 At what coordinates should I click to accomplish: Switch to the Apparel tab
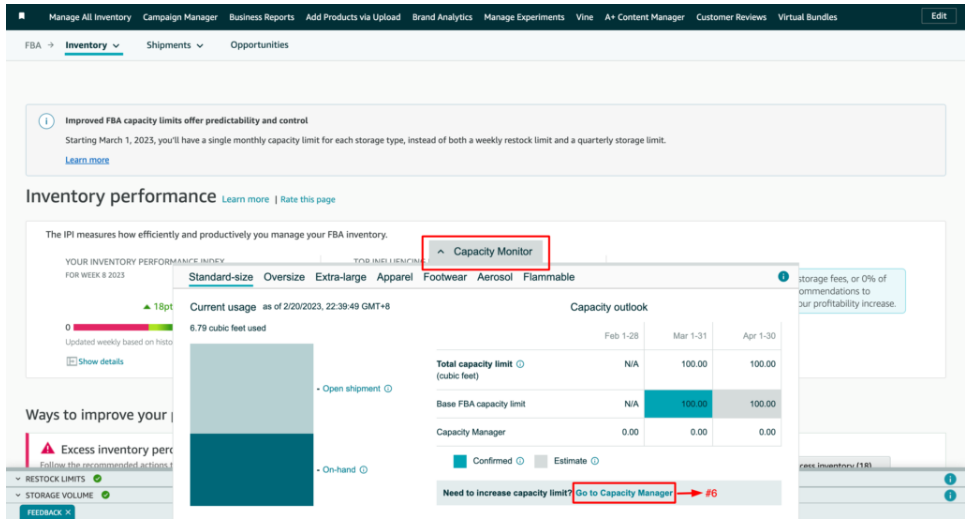click(x=395, y=277)
